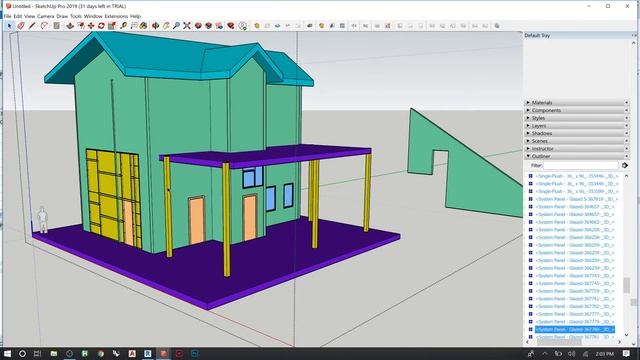Select the Tape Measure tool
640x360 pixels.
click(x=123, y=26)
